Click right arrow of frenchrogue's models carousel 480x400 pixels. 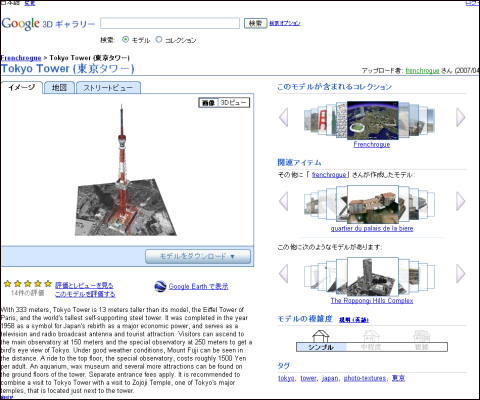460,201
